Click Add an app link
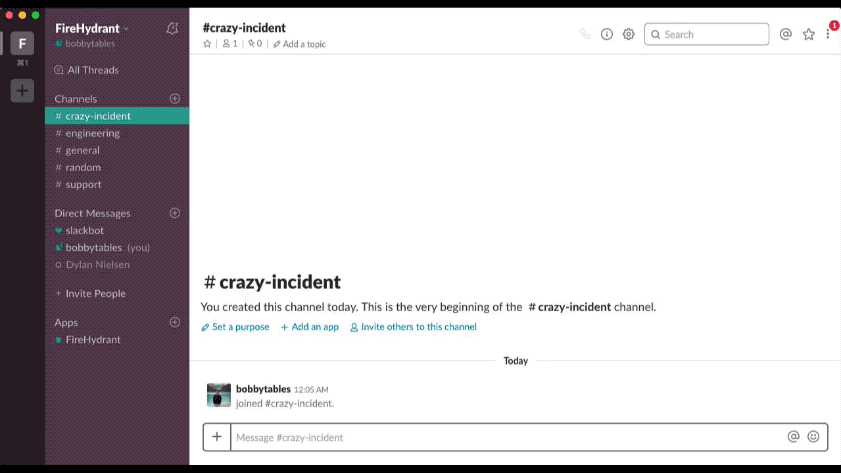841x473 pixels. pos(309,327)
